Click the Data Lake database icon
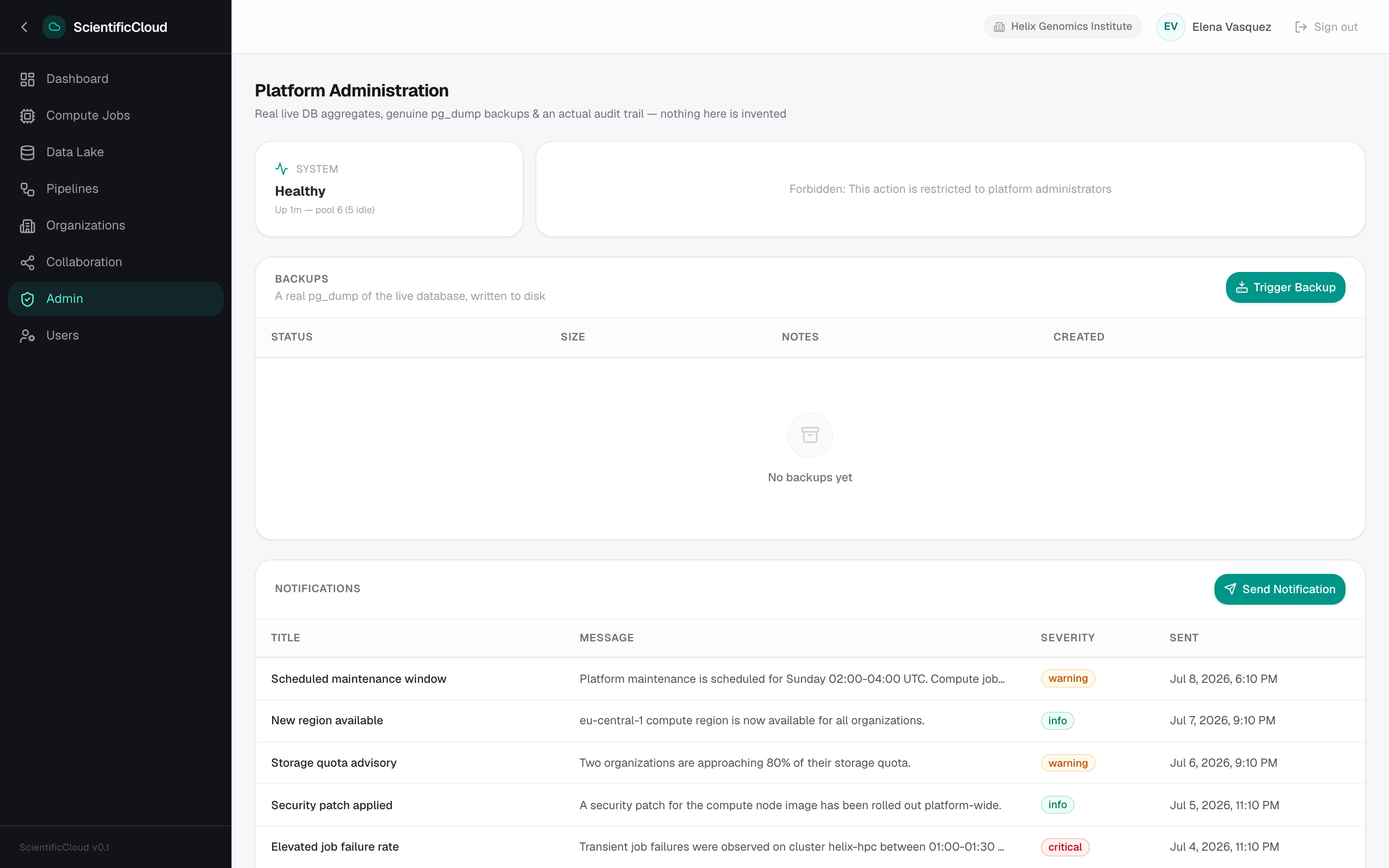This screenshot has width=1389, height=868. pyautogui.click(x=27, y=153)
